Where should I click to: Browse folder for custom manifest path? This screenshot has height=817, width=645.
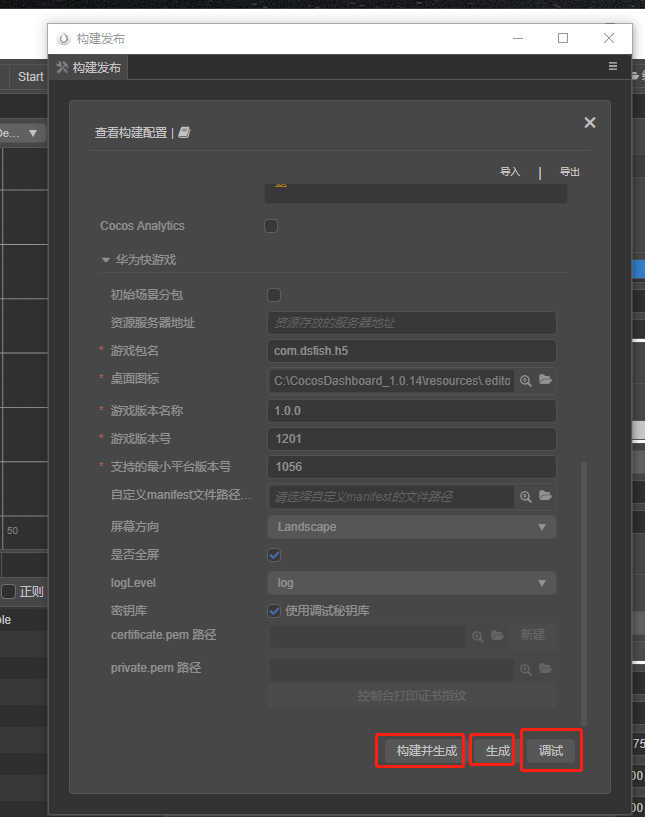tap(545, 496)
